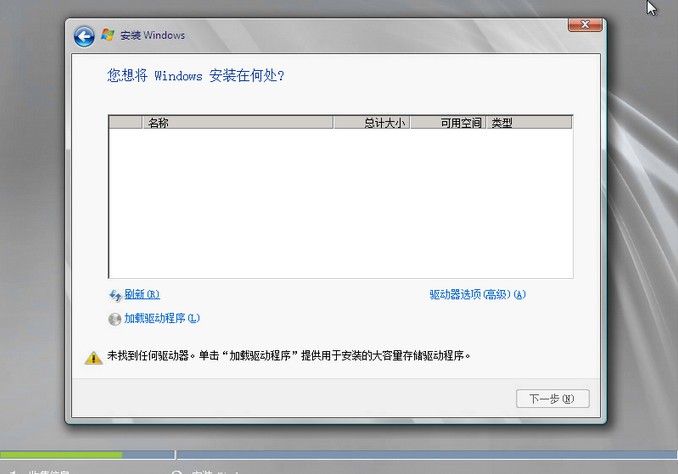Open 加载驱动程序(L) link
Image resolution: width=678 pixels, height=474 pixels.
(162, 318)
